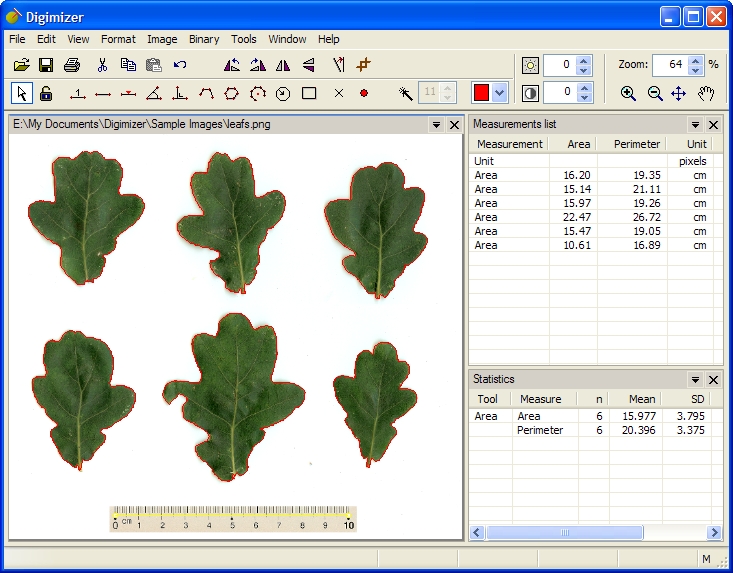Open the Tools menu

[244, 39]
